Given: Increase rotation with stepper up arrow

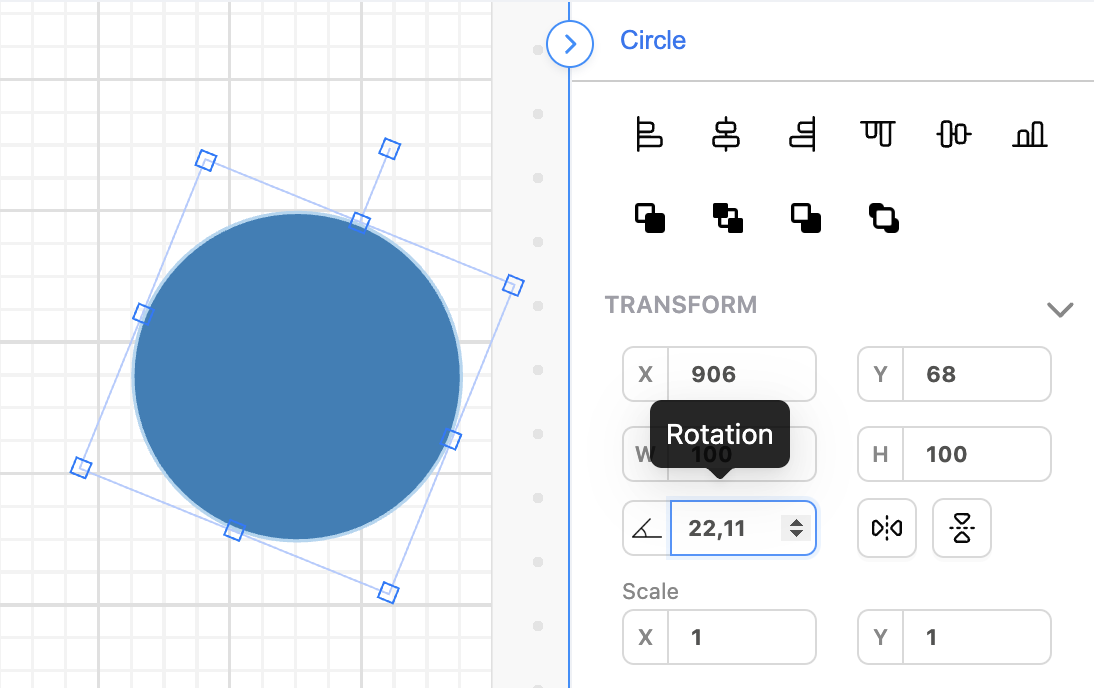Looking at the screenshot, I should pos(796,522).
